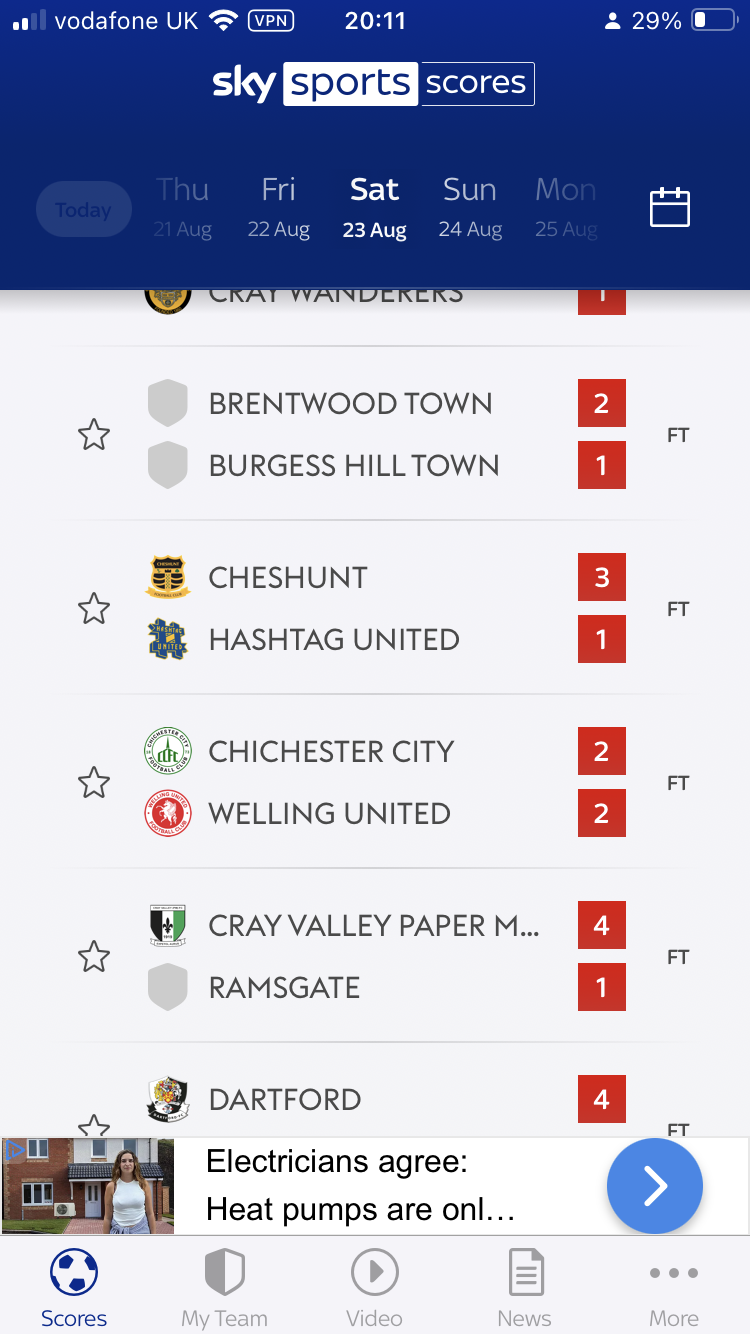750x1334 pixels.
Task: Tap the Welling United red crest
Action: point(168,813)
